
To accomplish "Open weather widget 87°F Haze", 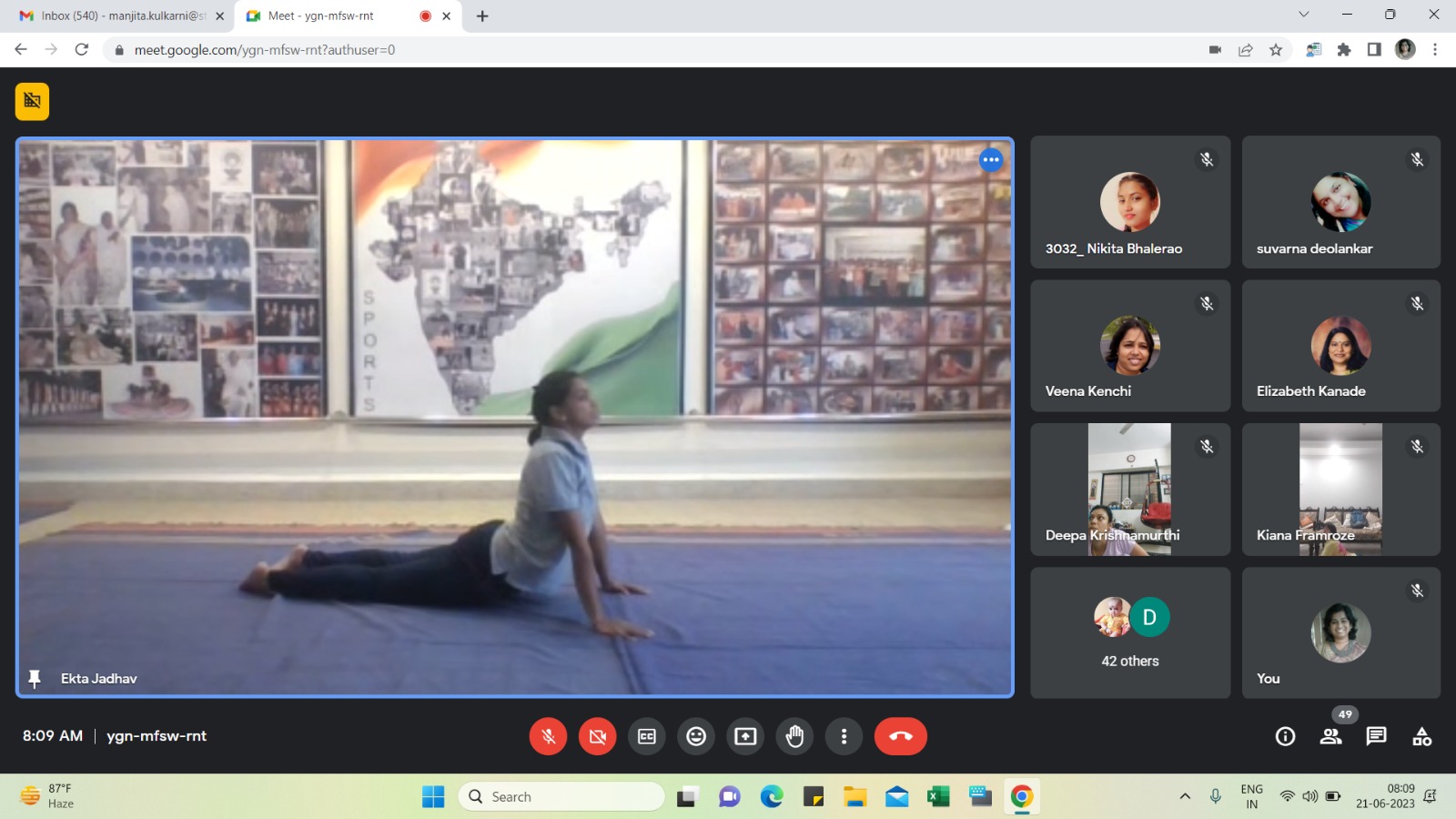I will click(x=47, y=796).
